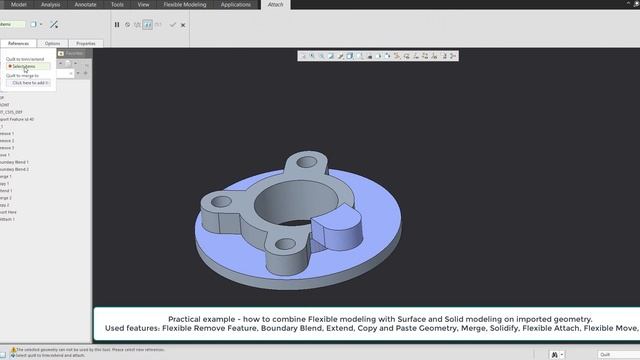Click the find binoculars status bar icon
Image resolution: width=640 pixels, height=360 pixels.
tap(554, 355)
